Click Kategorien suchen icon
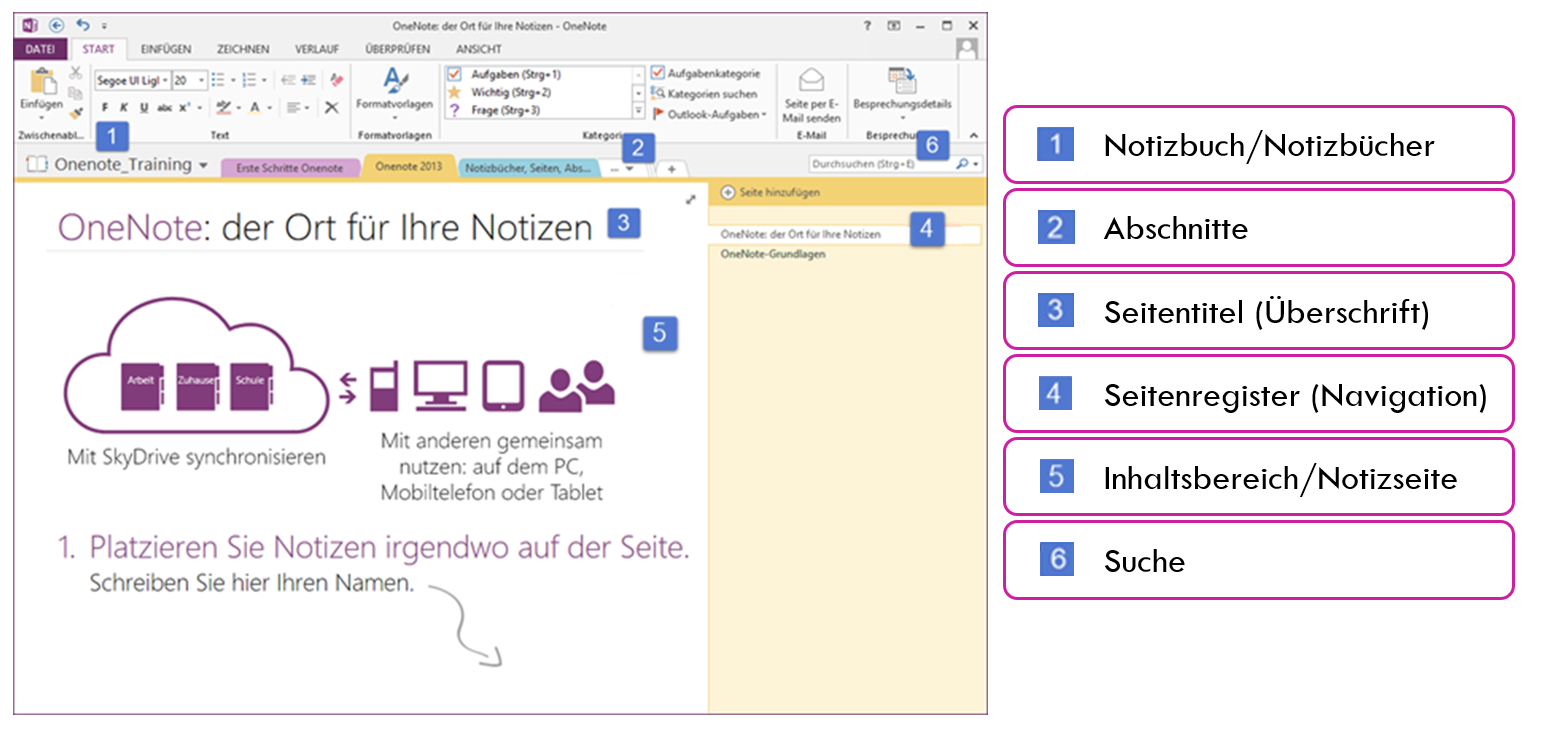1541x733 pixels. pos(657,93)
